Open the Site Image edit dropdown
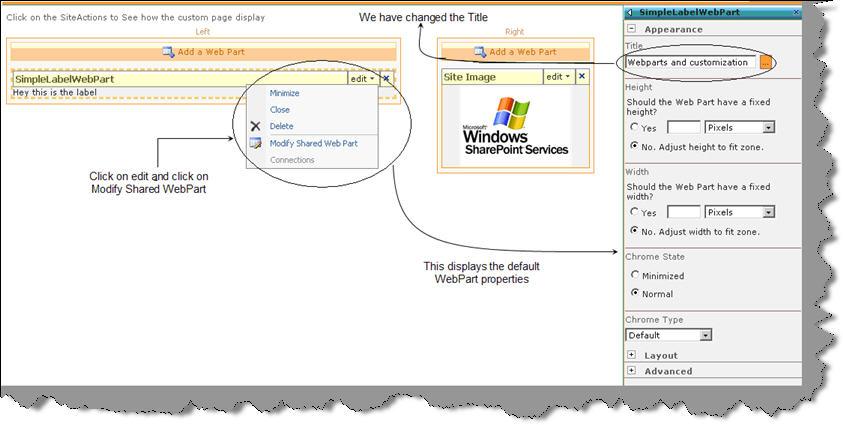Image resolution: width=843 pixels, height=425 pixels. point(559,77)
